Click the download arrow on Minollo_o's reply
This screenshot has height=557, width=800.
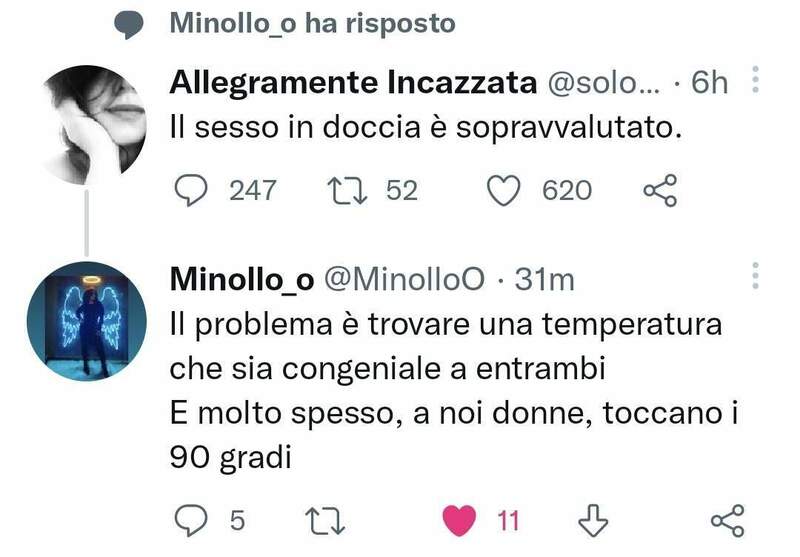coord(595,519)
